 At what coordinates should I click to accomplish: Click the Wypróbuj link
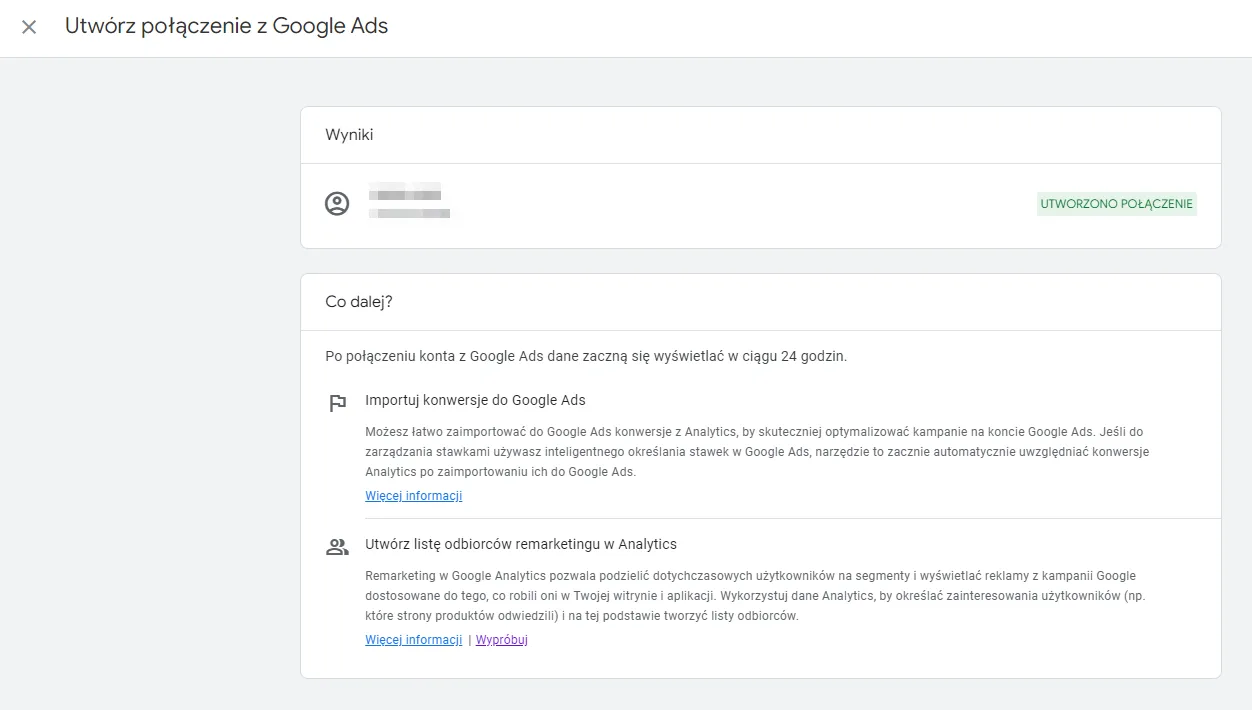click(502, 640)
